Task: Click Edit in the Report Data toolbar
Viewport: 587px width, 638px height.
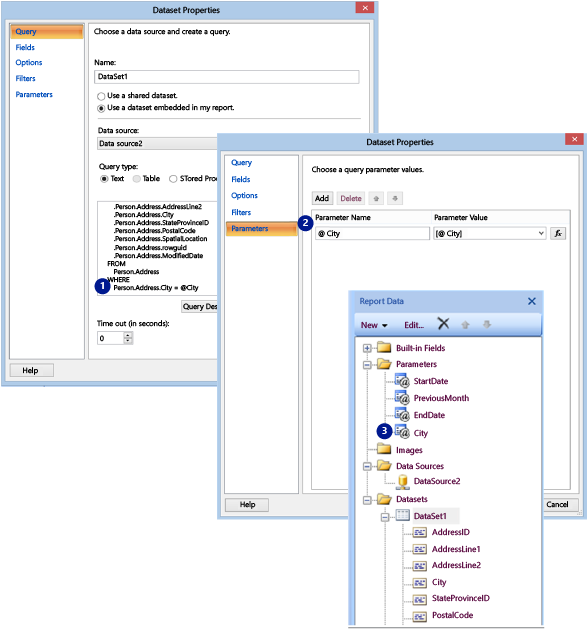Action: (x=414, y=325)
